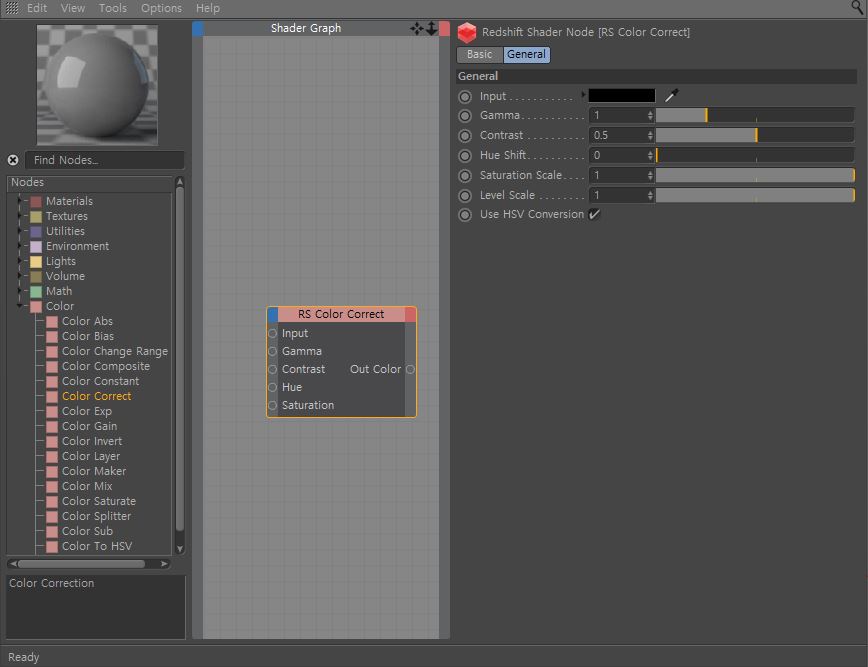Toggle the Hue Shift parameter animation circle
This screenshot has width=868, height=667.
pyautogui.click(x=465, y=156)
